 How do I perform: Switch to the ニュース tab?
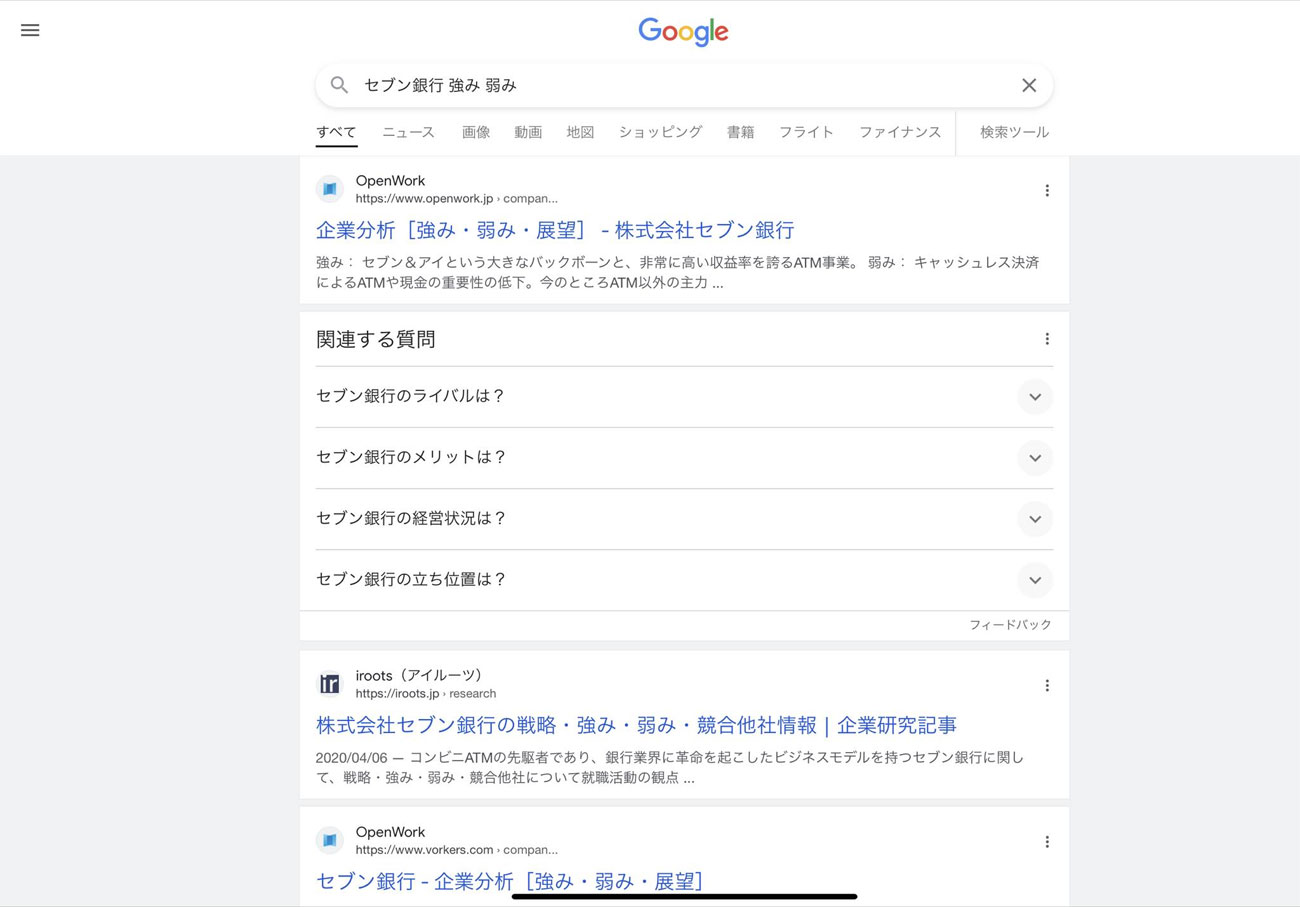click(x=408, y=132)
